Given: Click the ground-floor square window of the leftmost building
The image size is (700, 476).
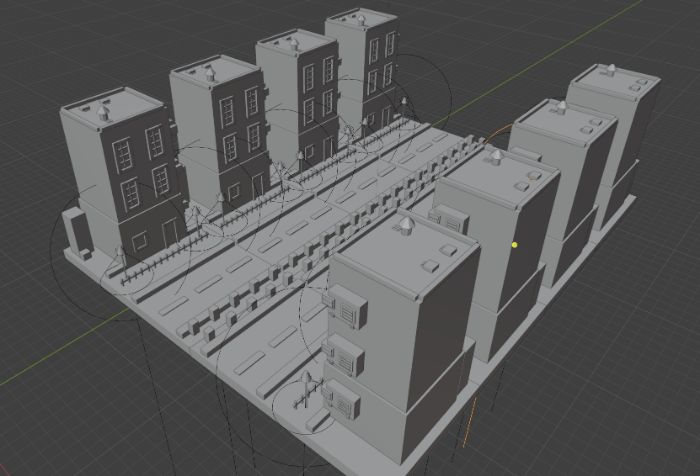Looking at the screenshot, I should coord(141,241).
